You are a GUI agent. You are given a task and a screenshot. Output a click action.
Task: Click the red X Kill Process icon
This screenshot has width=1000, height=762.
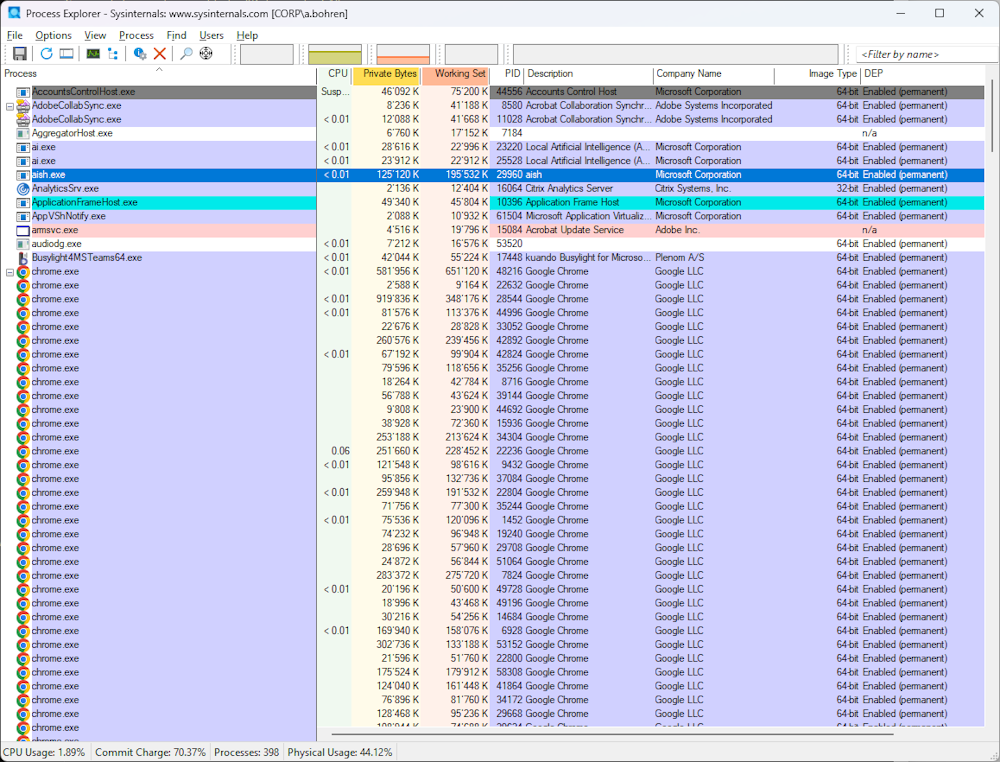pos(159,54)
